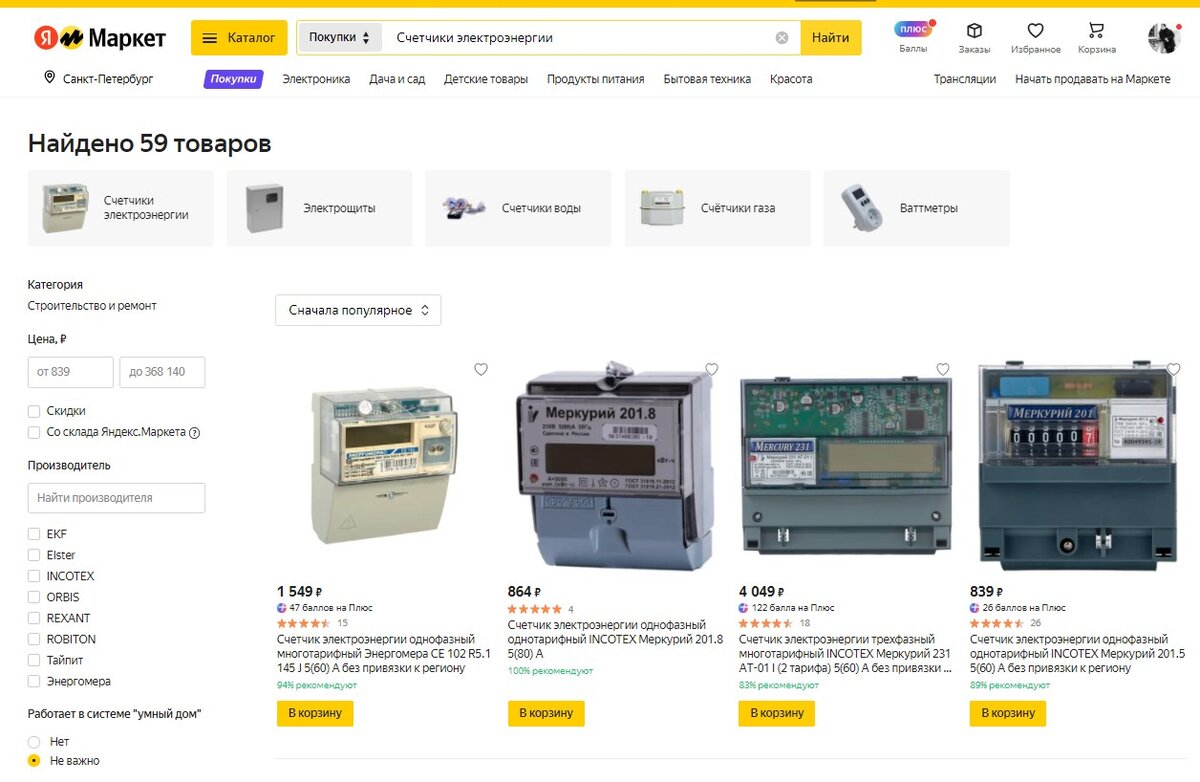Check the INCOTEX manufacturer filter

tap(34, 576)
